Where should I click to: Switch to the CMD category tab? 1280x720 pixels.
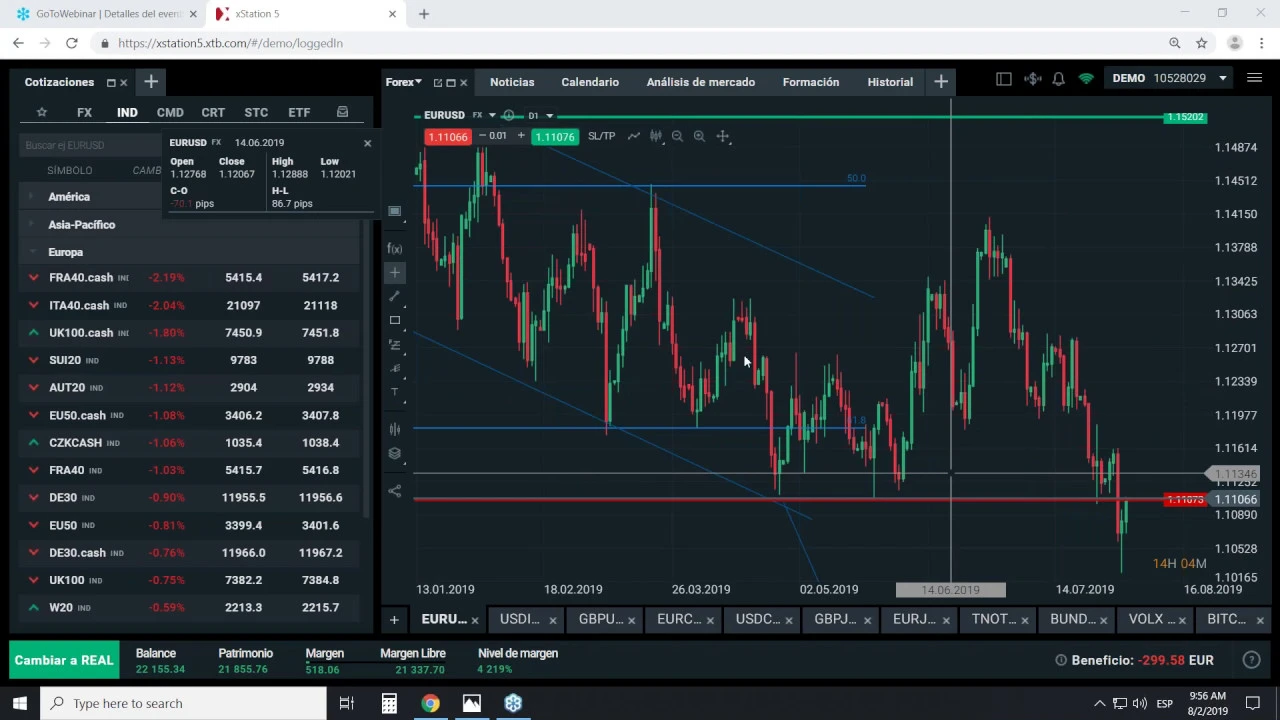point(170,112)
